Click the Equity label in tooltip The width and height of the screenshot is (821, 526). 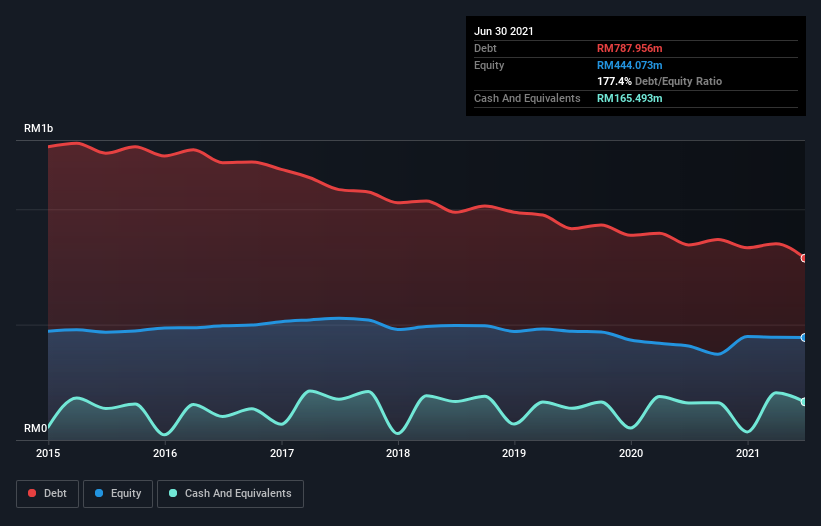click(489, 65)
